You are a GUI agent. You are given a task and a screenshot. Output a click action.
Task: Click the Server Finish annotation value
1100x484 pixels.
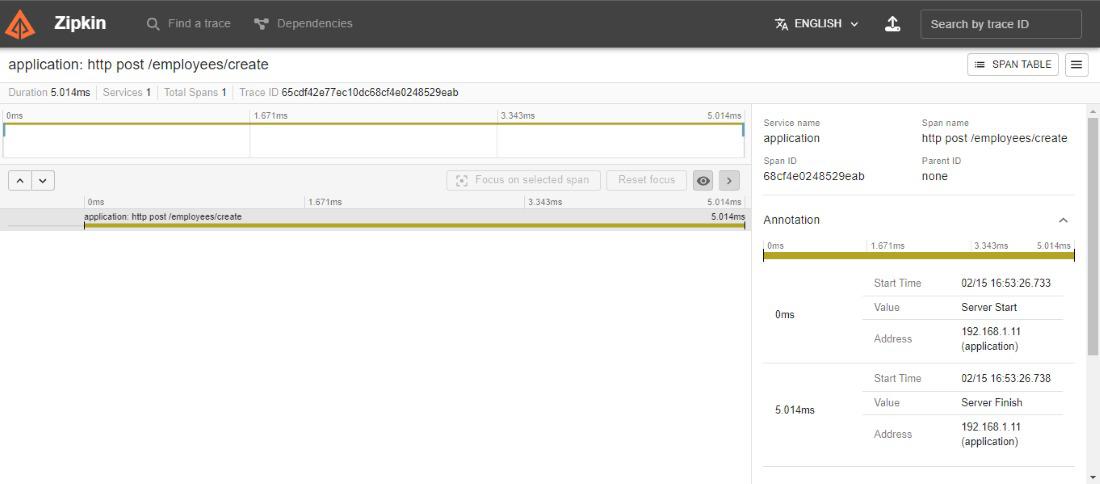click(x=992, y=403)
